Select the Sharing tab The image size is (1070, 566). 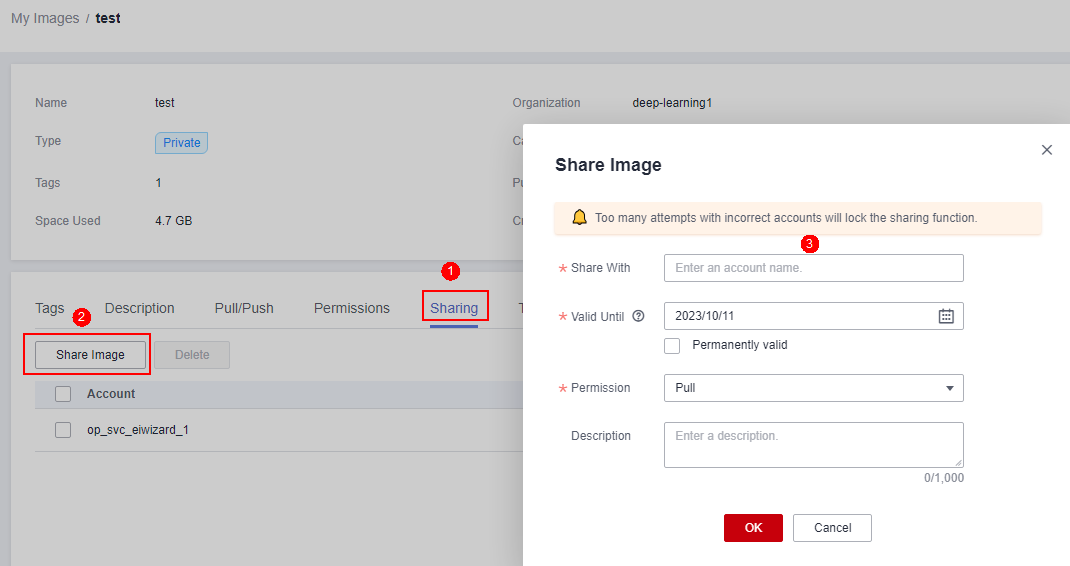454,308
